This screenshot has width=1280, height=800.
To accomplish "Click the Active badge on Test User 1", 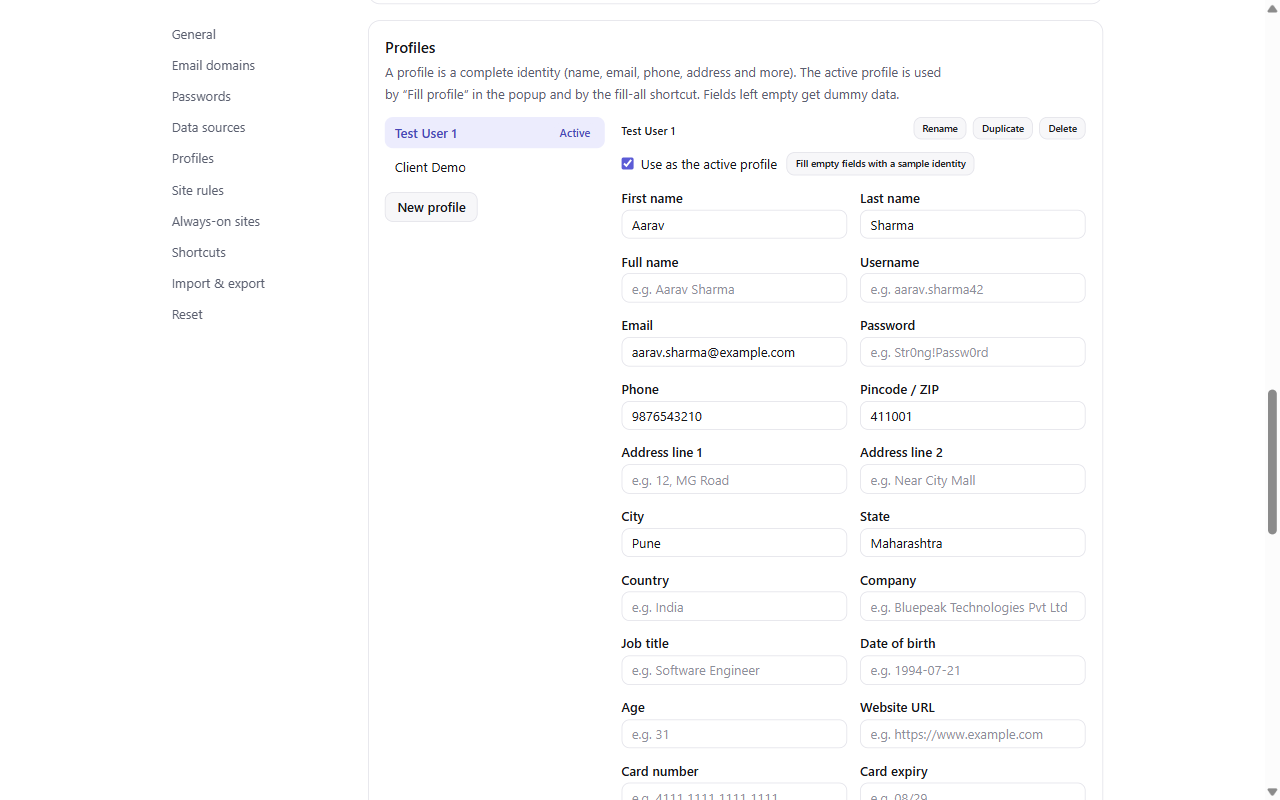I will 575,133.
